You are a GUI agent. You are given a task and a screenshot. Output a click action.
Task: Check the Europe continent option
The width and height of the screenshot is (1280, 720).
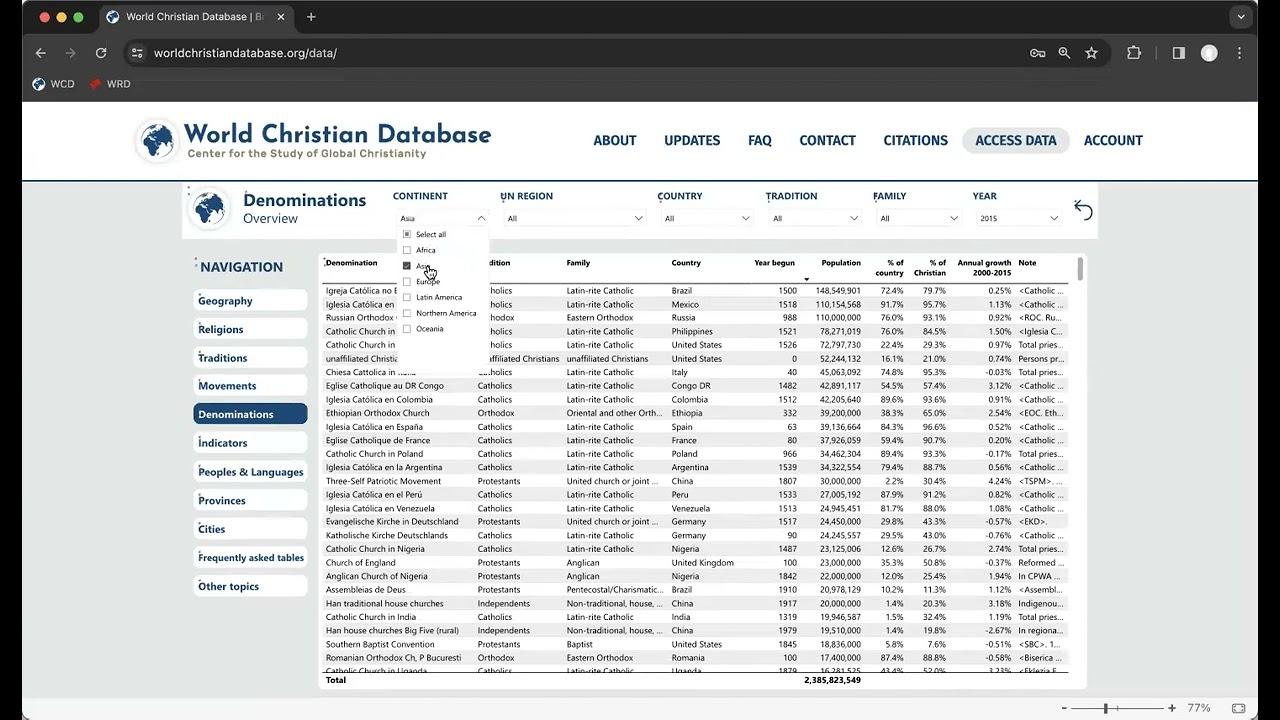click(x=406, y=281)
